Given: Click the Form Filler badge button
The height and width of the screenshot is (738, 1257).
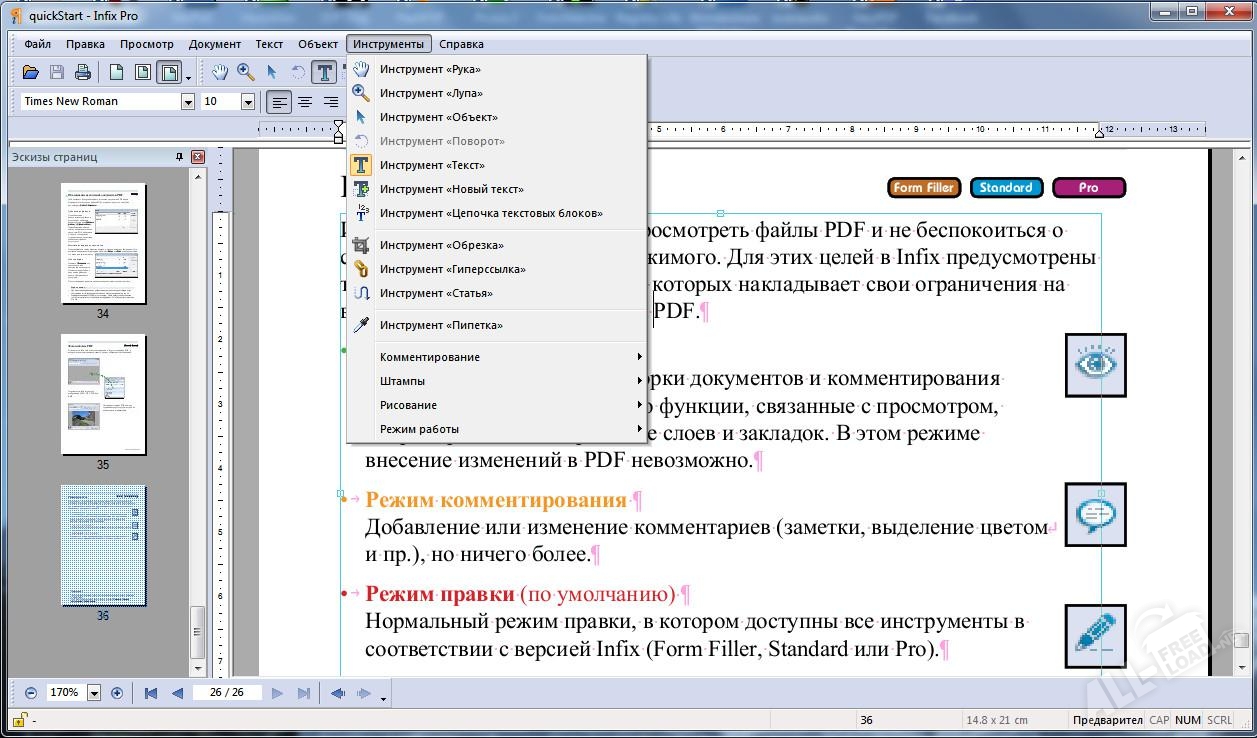Looking at the screenshot, I should tap(923, 187).
